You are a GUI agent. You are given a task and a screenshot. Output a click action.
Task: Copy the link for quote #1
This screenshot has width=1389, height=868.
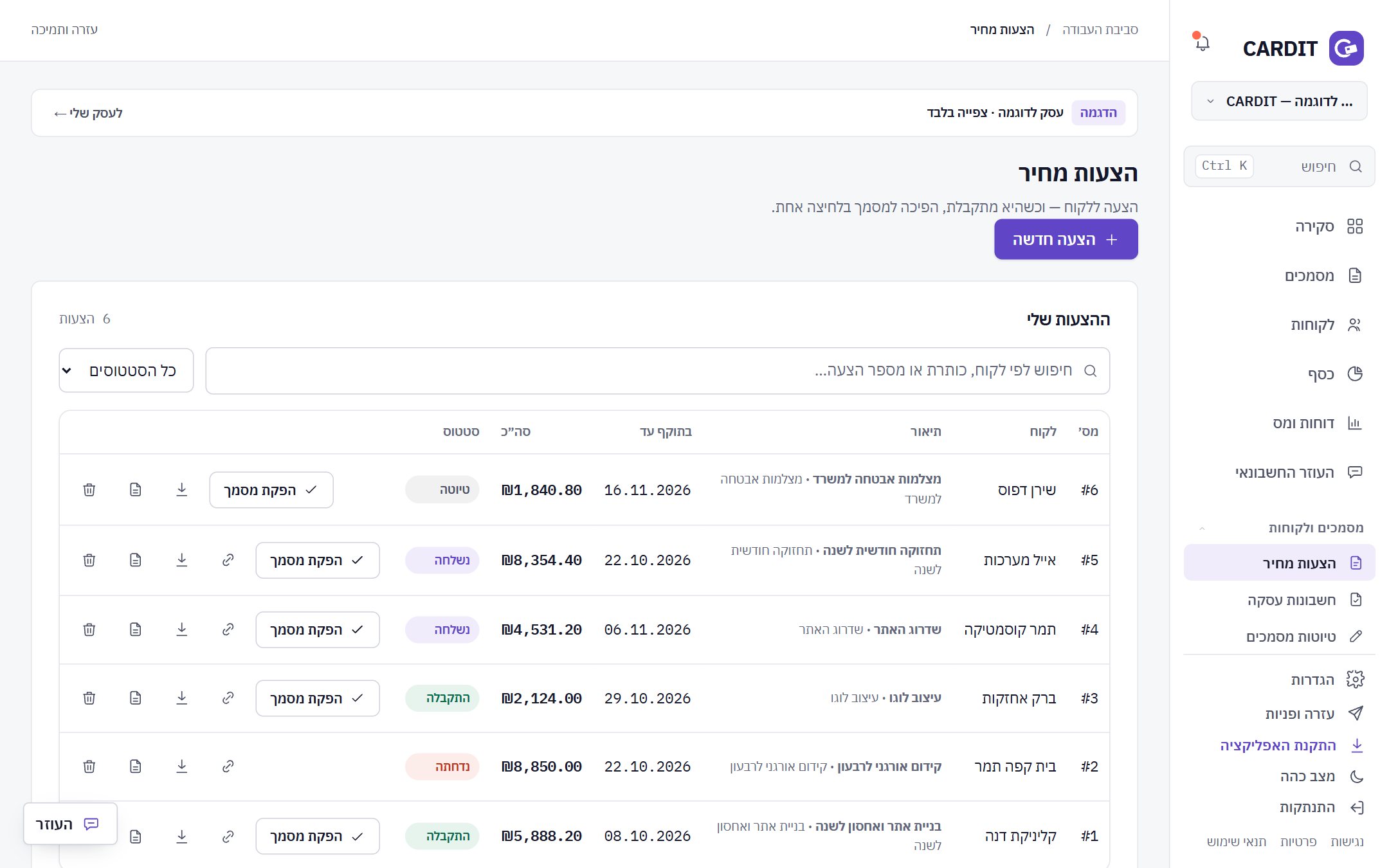(228, 836)
